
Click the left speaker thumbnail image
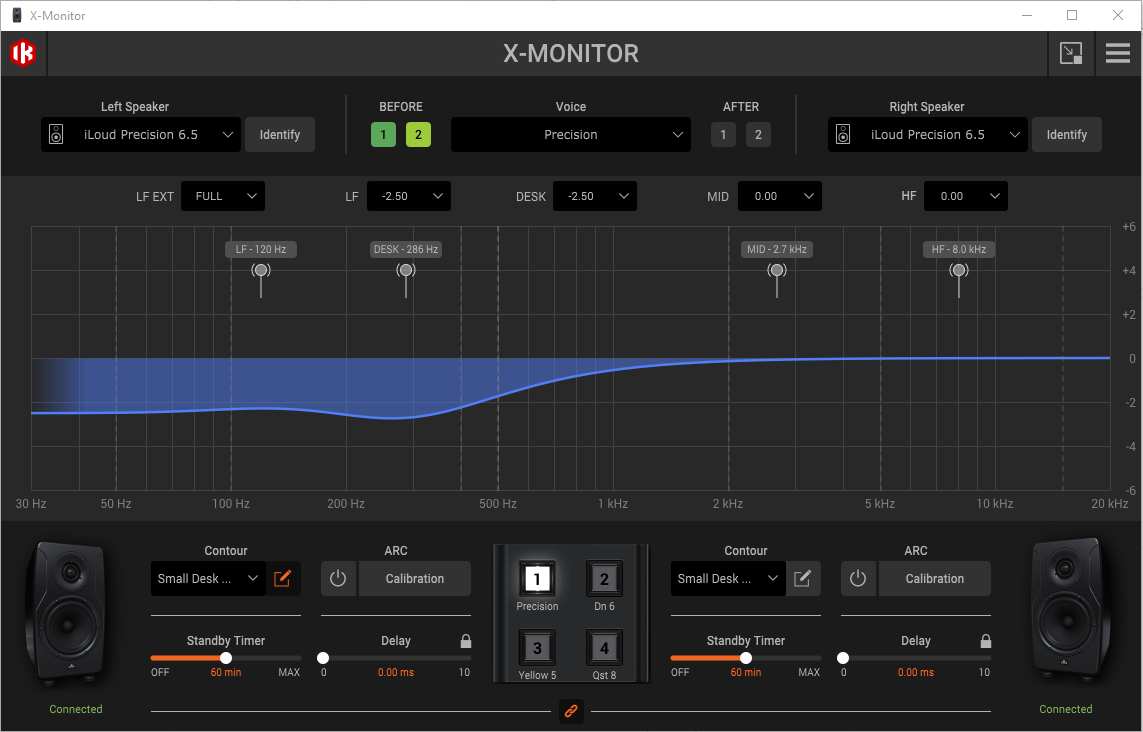point(64,613)
